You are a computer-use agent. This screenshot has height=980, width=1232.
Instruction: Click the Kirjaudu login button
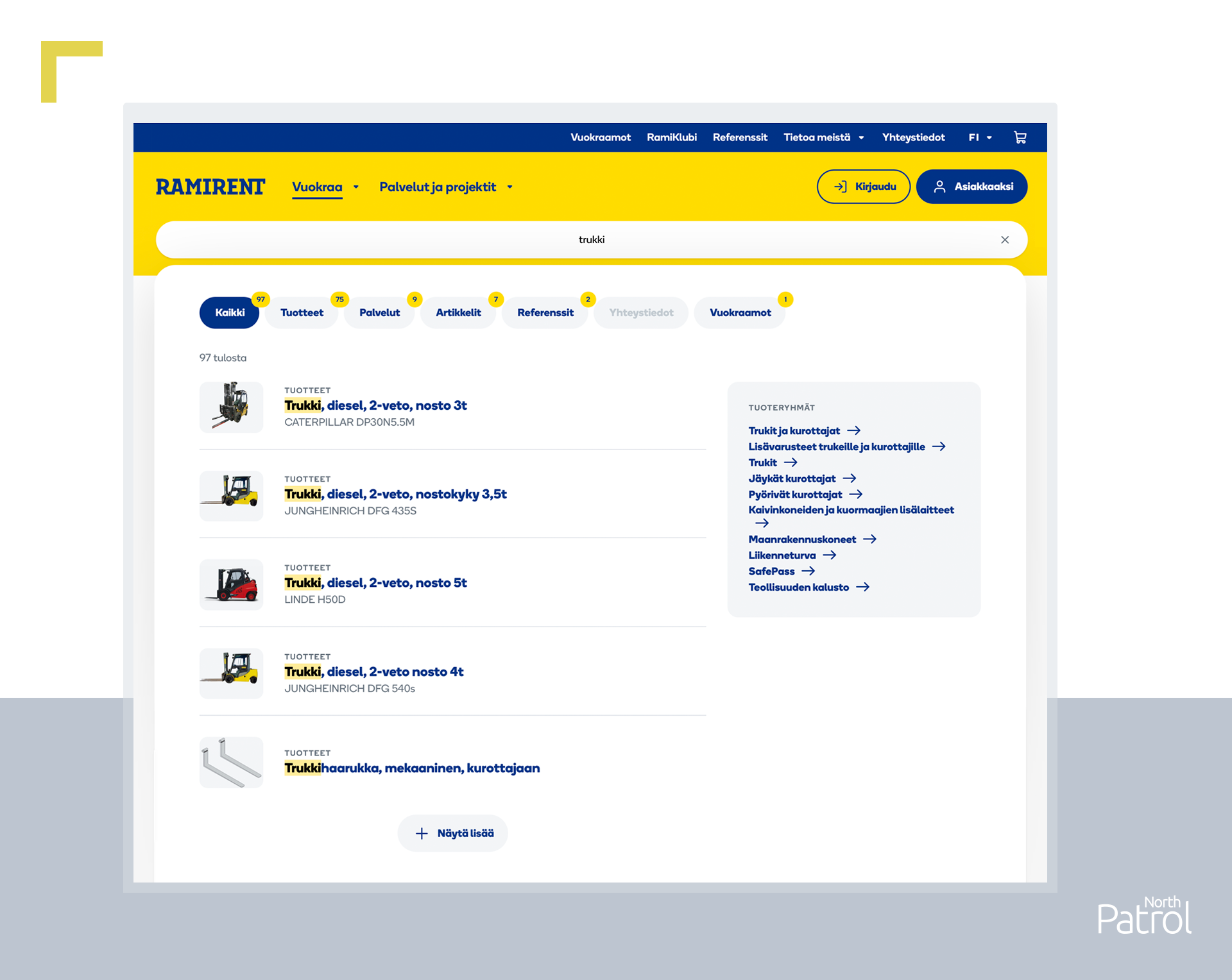click(x=864, y=187)
